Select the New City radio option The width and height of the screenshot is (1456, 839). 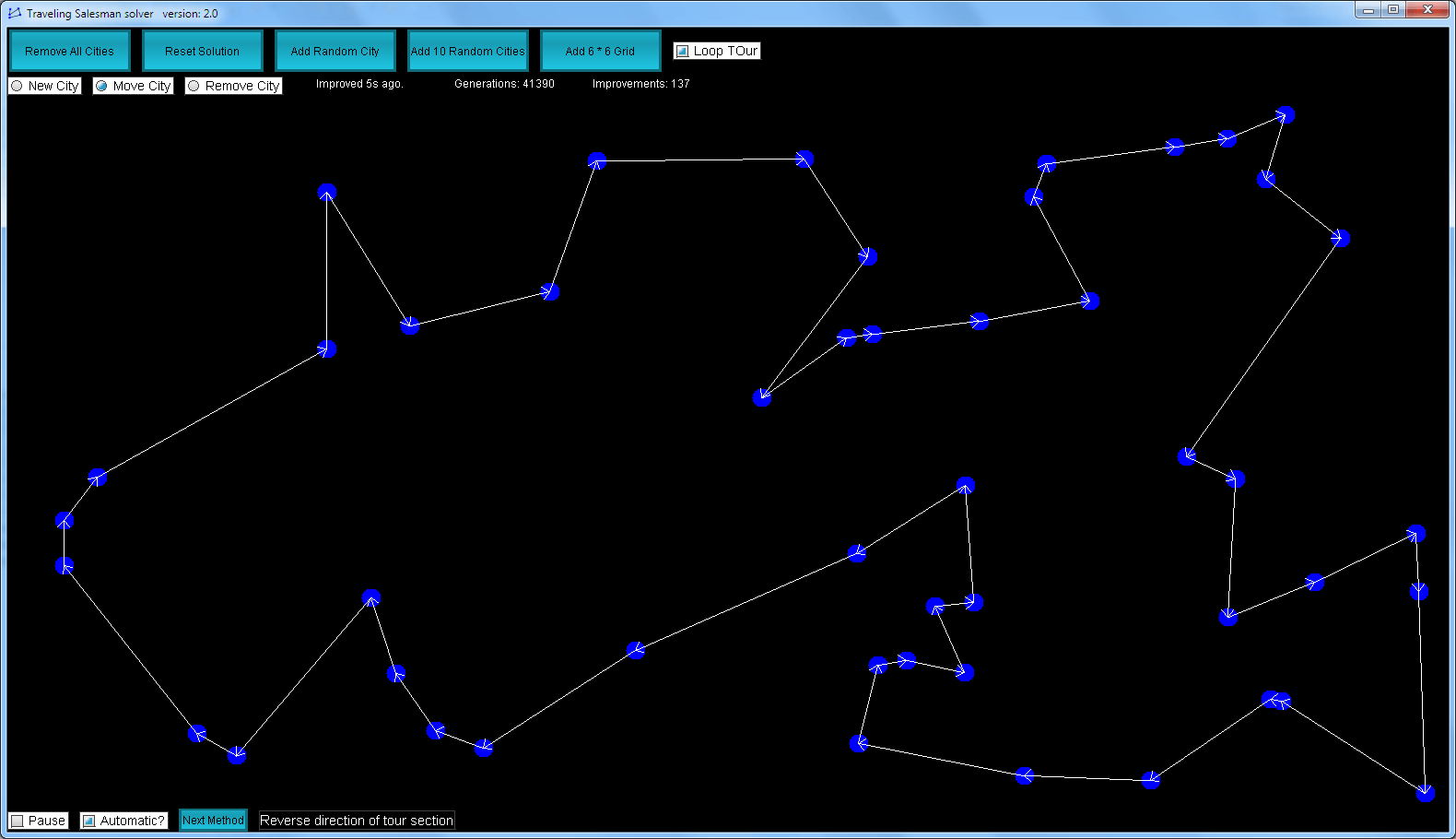(x=44, y=86)
